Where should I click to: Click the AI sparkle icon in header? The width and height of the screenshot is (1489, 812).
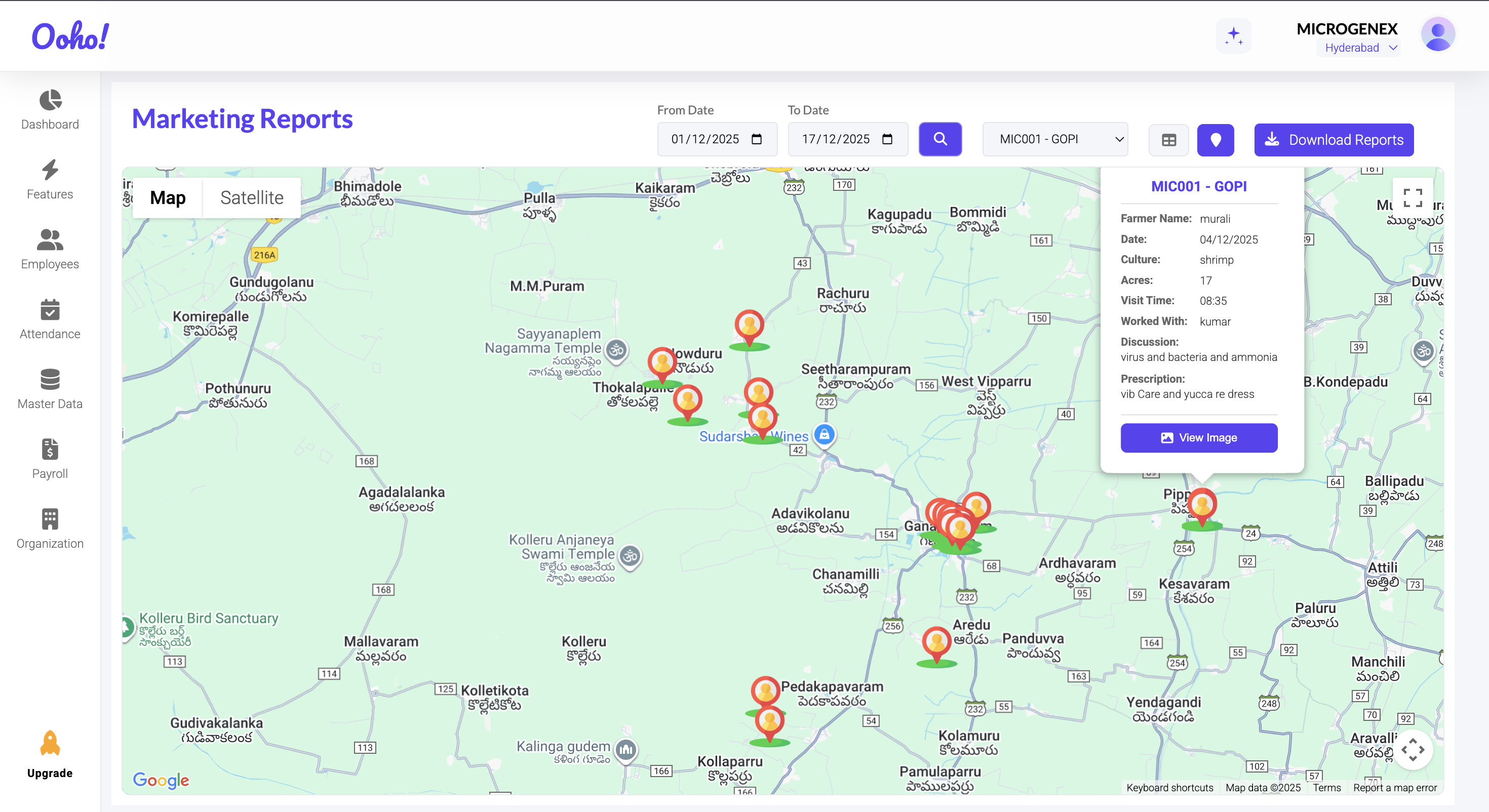(x=1234, y=36)
